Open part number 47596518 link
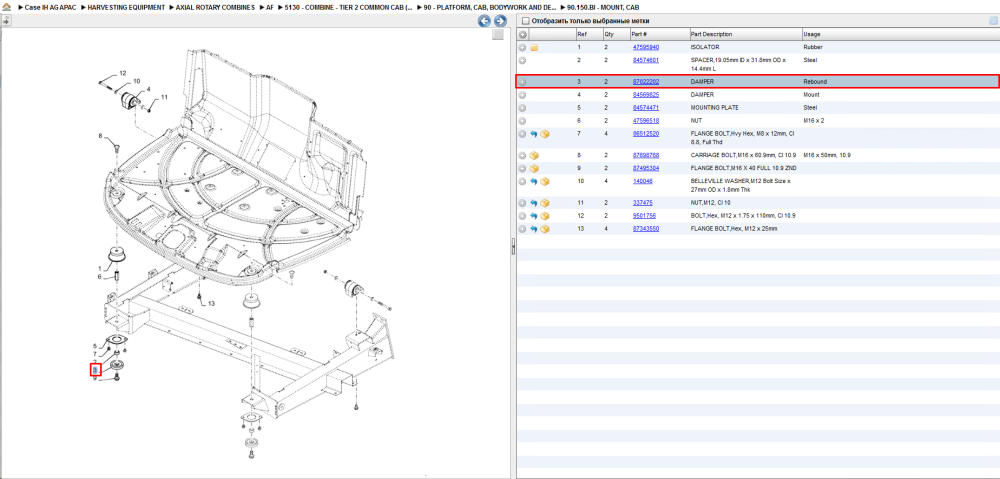 [645, 121]
